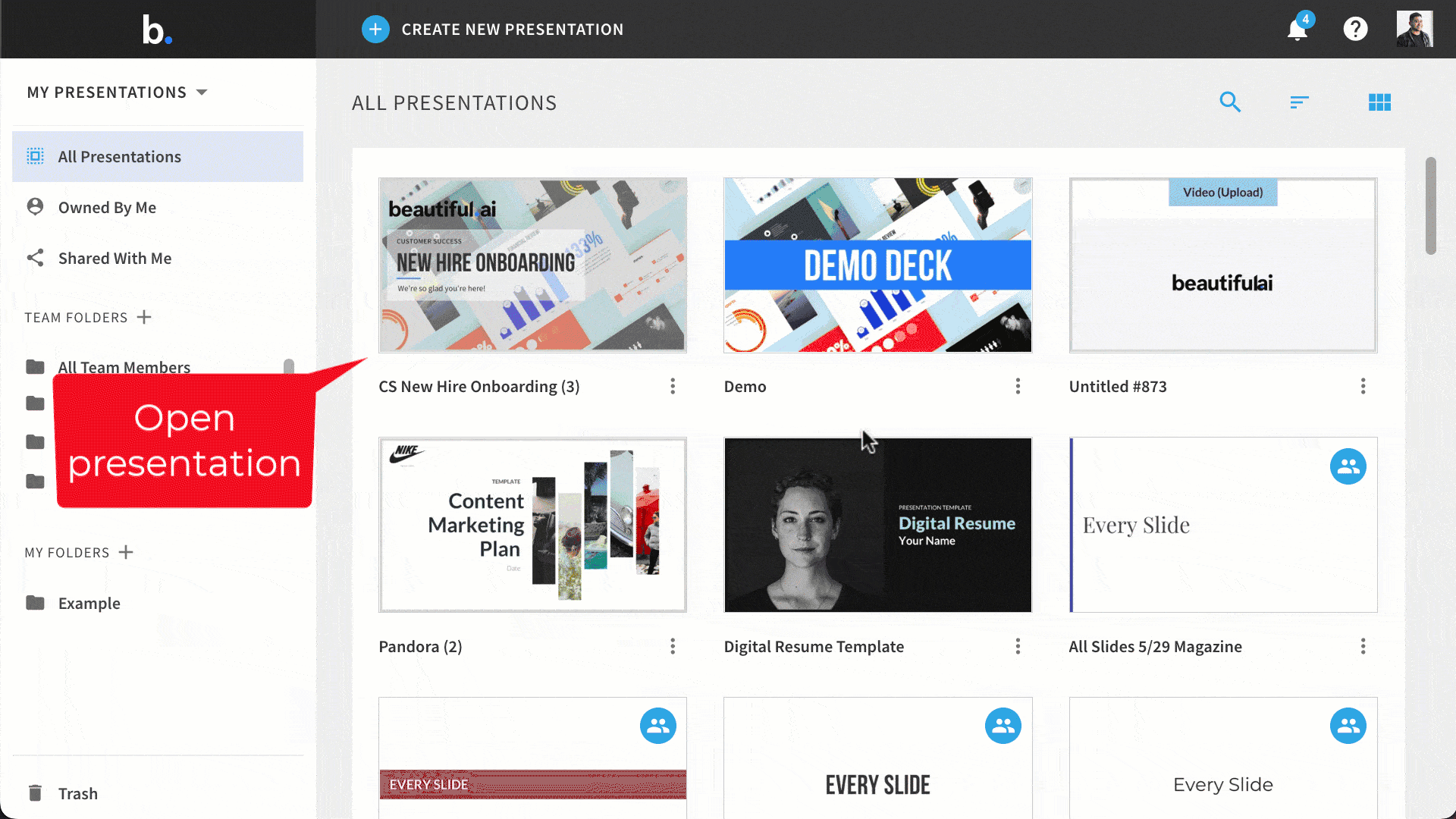The image size is (1456, 819).
Task: Open the sort options icon
Action: pos(1300,102)
